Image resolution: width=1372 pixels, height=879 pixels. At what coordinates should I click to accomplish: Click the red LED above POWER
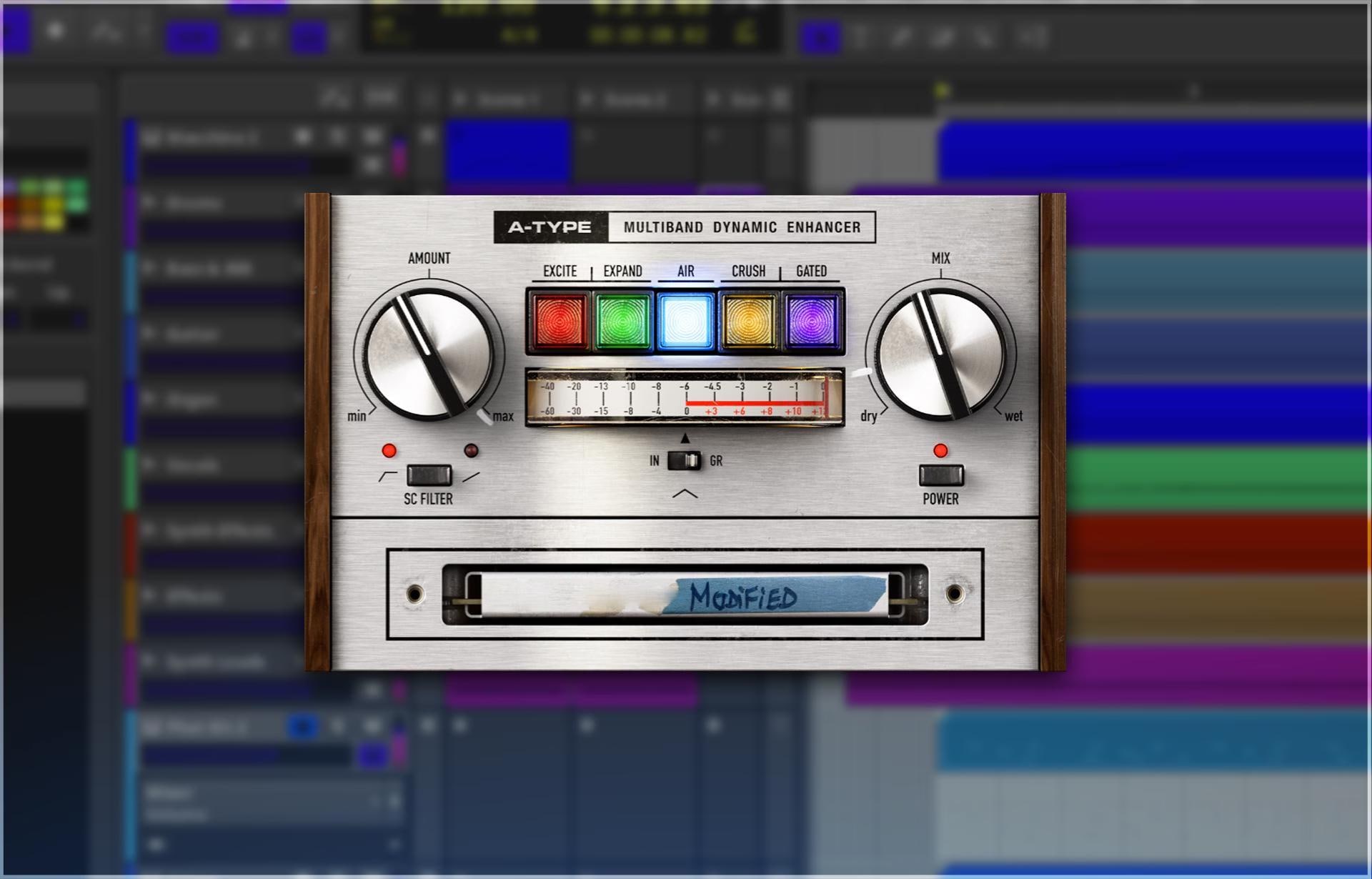tap(940, 450)
